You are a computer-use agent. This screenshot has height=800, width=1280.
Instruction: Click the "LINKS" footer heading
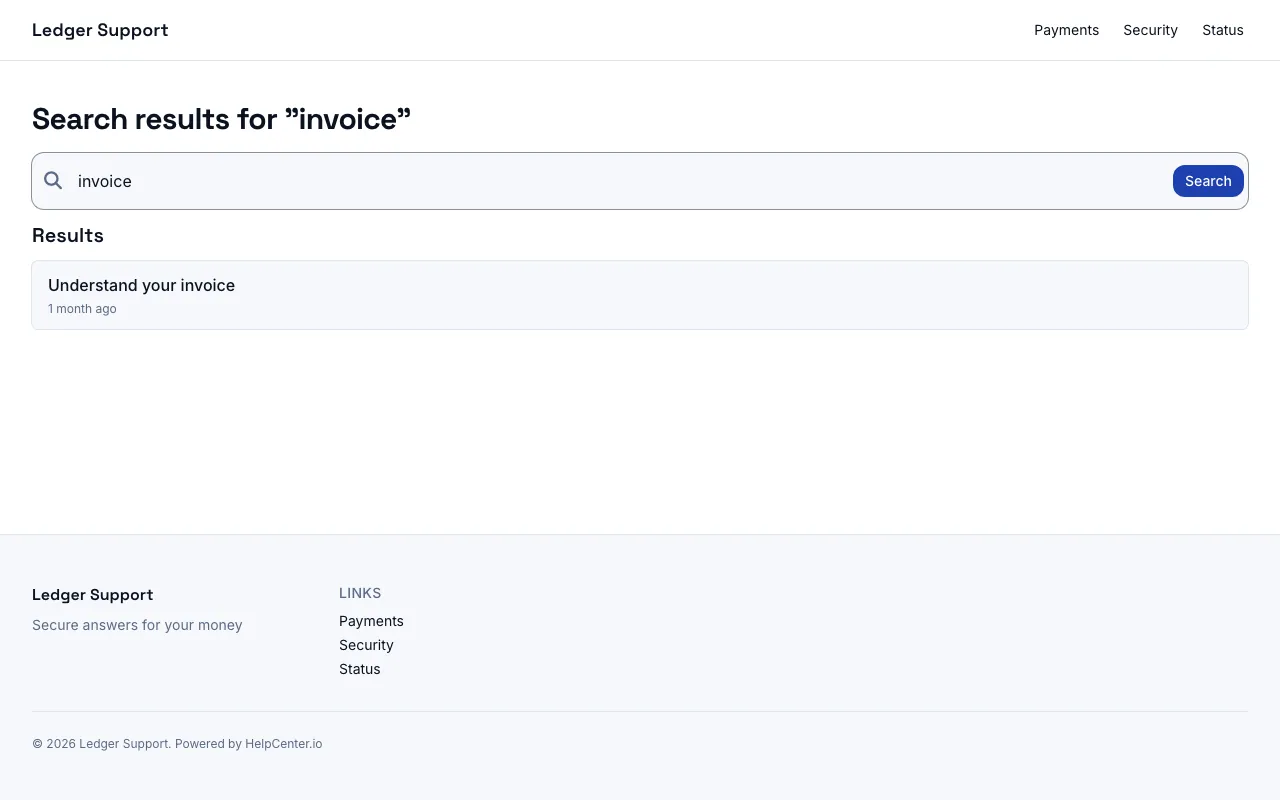[360, 593]
